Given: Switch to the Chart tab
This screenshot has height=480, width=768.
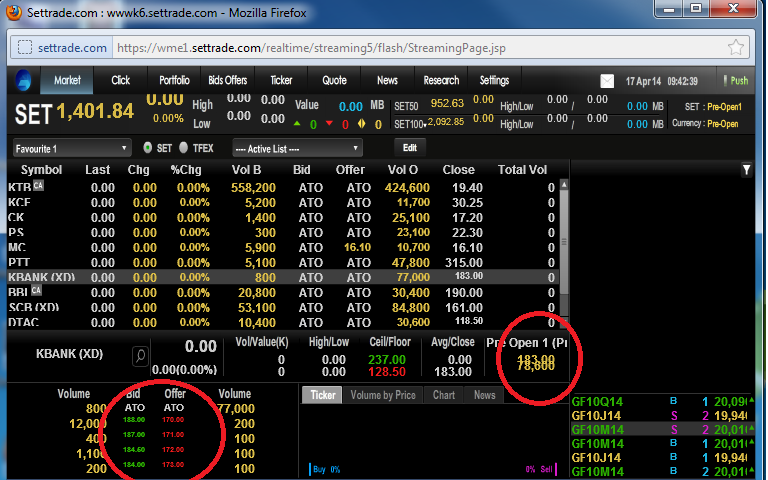Looking at the screenshot, I should pos(444,395).
